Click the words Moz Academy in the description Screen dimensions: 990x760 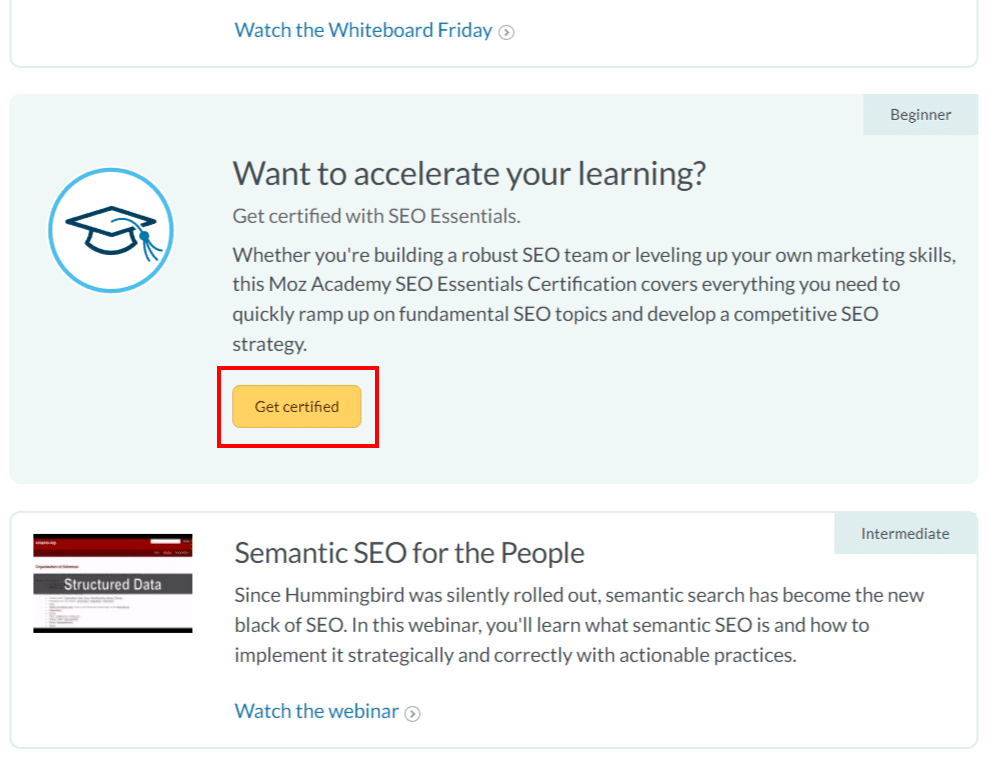click(x=319, y=284)
